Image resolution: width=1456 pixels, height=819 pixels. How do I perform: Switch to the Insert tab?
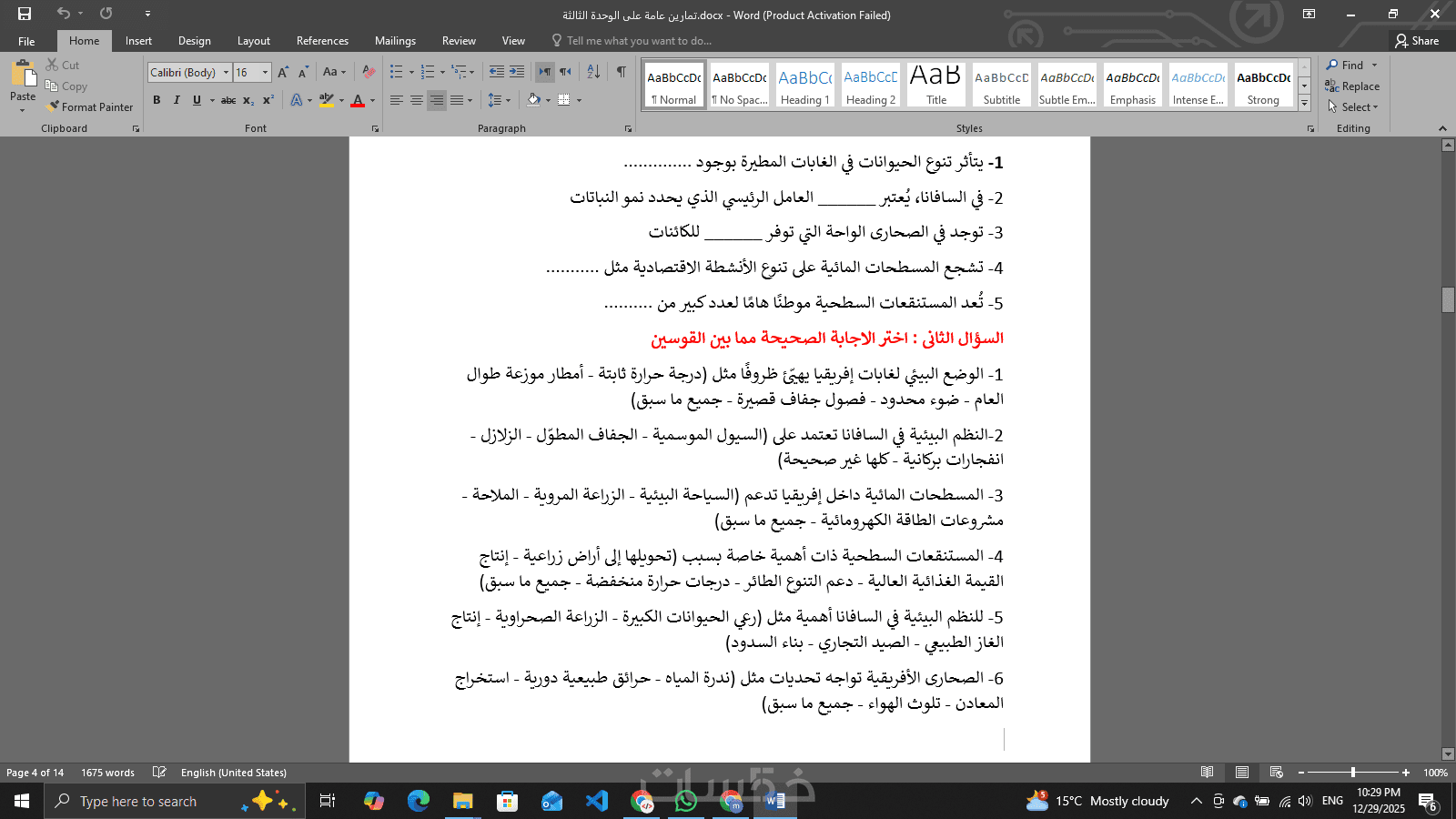[138, 41]
